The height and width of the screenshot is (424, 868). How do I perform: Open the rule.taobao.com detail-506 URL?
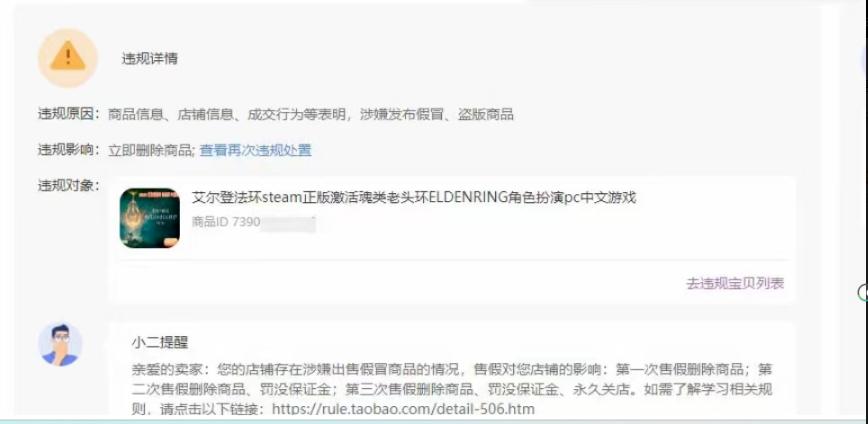point(404,409)
